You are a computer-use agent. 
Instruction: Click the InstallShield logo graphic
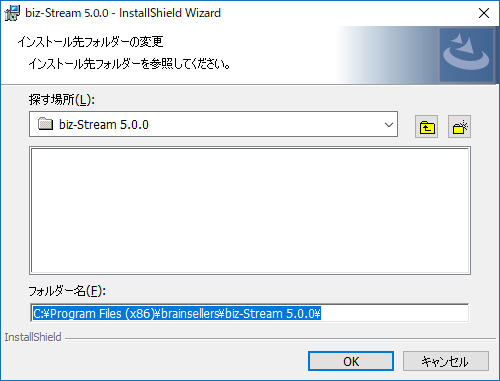(x=466, y=55)
